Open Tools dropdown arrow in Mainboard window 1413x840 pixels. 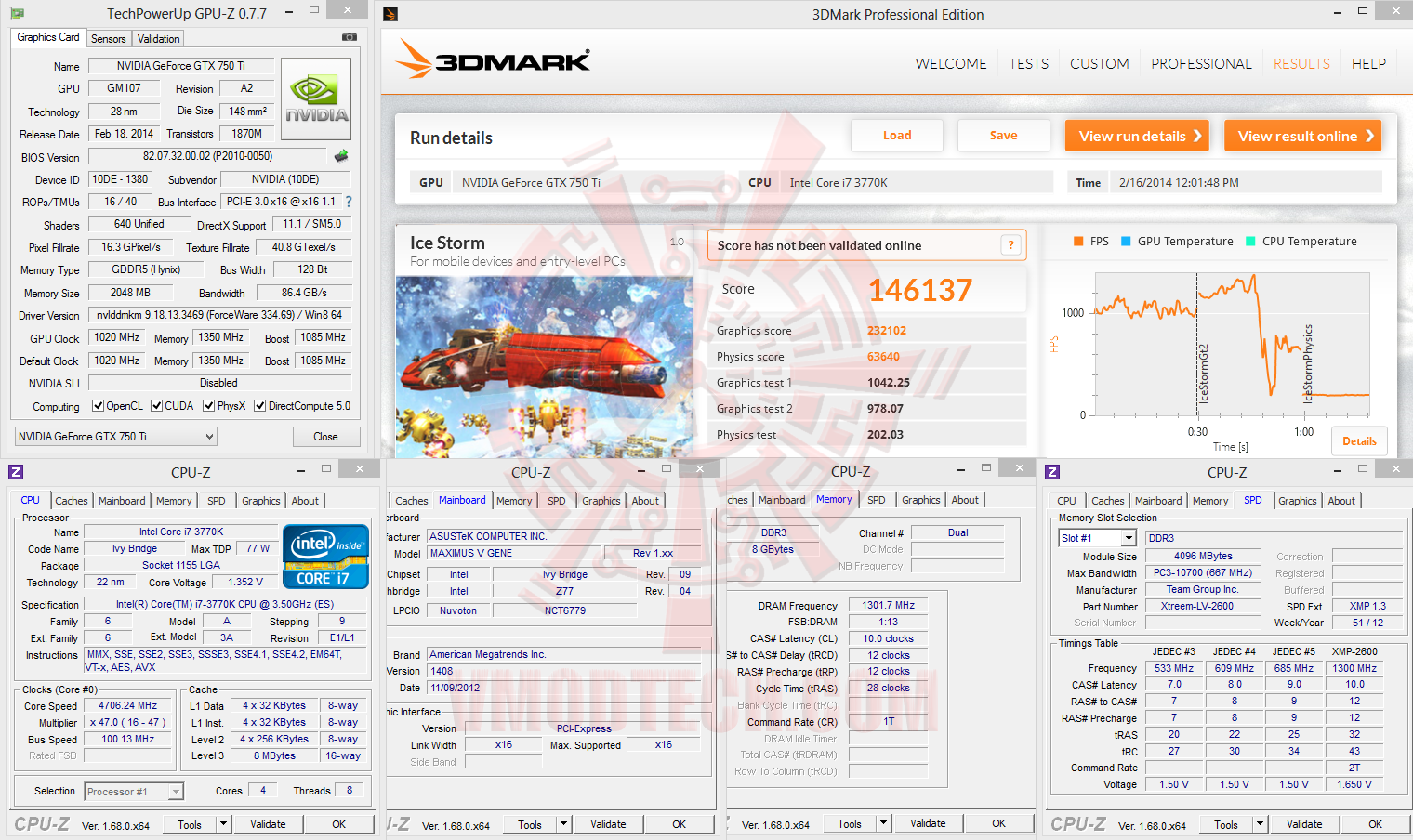[x=563, y=824]
